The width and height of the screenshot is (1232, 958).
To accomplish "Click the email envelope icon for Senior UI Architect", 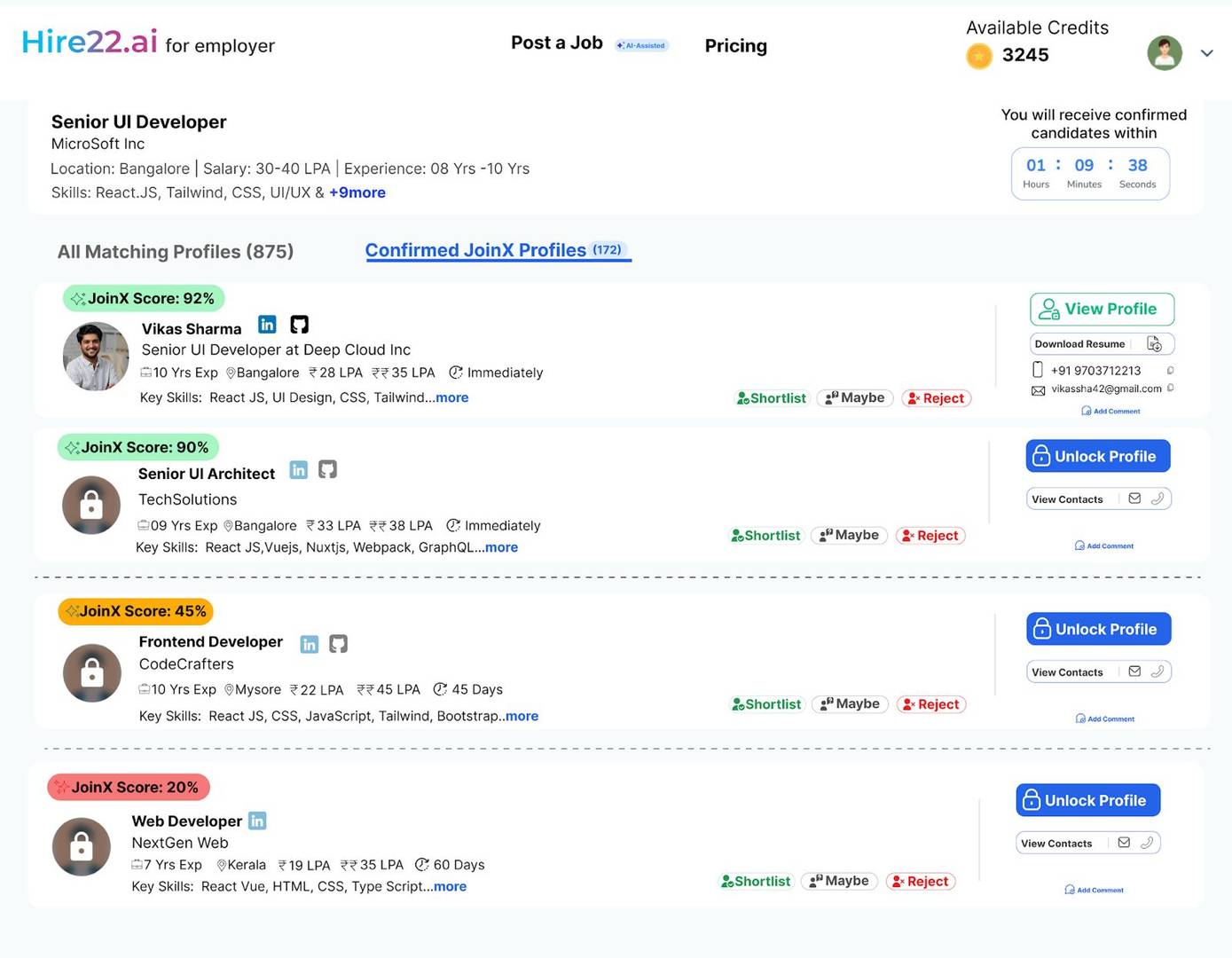I will pos(1134,499).
